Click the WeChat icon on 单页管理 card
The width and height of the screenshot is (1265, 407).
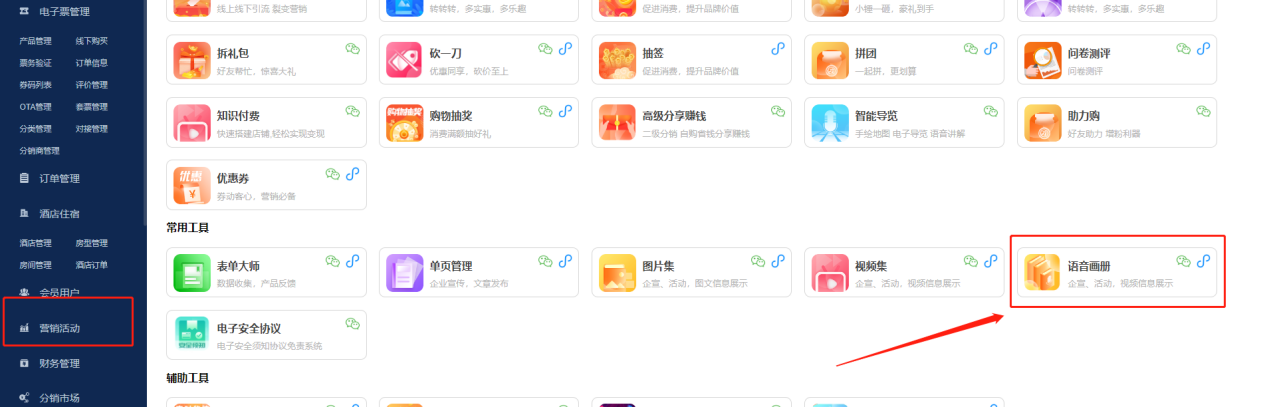(x=545, y=261)
